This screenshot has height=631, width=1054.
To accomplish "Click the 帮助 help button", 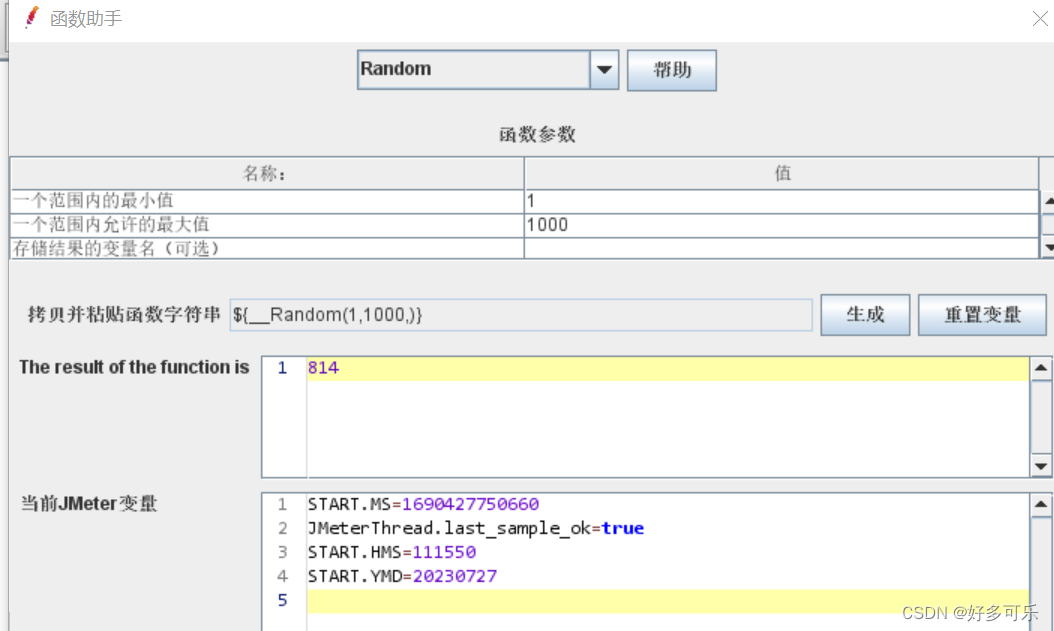I will tap(672, 70).
